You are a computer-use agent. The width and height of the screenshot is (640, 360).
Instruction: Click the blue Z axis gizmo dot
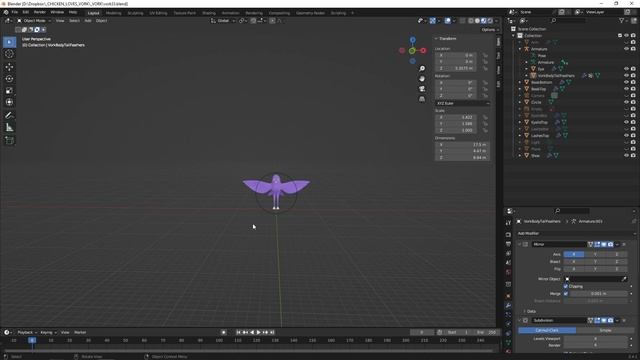pos(413,40)
